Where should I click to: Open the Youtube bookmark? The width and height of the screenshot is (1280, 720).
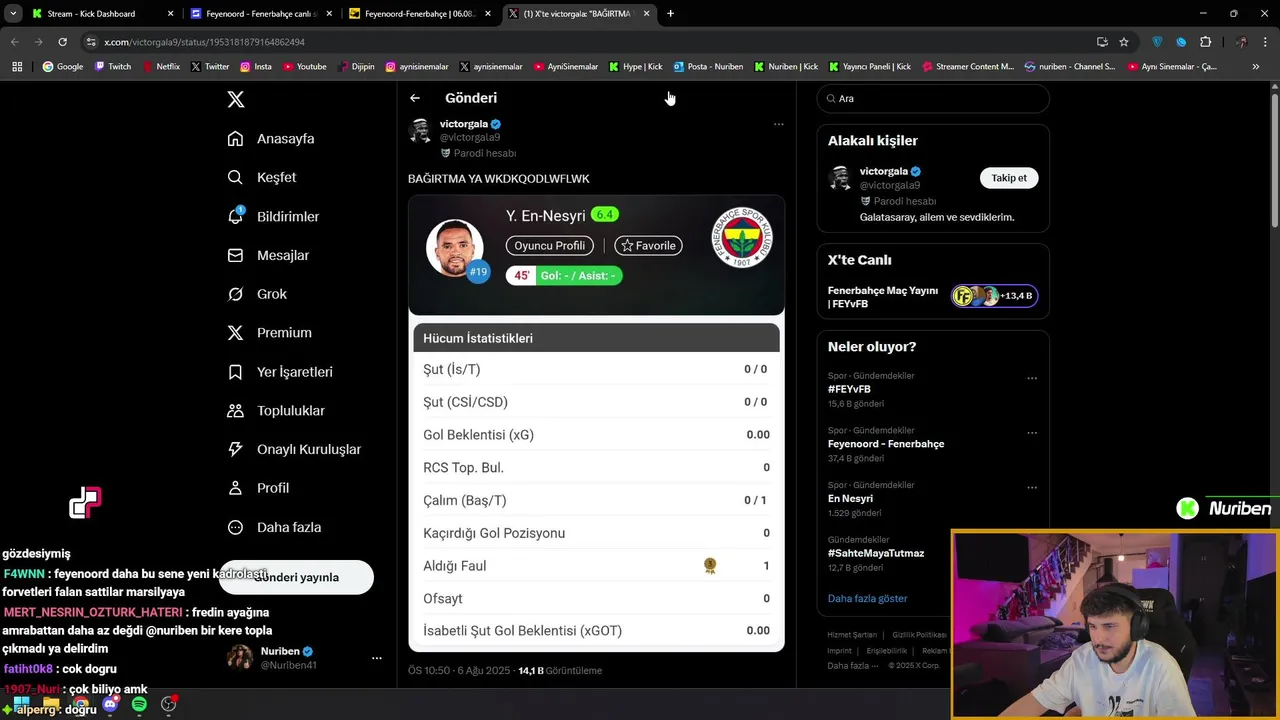pos(304,67)
